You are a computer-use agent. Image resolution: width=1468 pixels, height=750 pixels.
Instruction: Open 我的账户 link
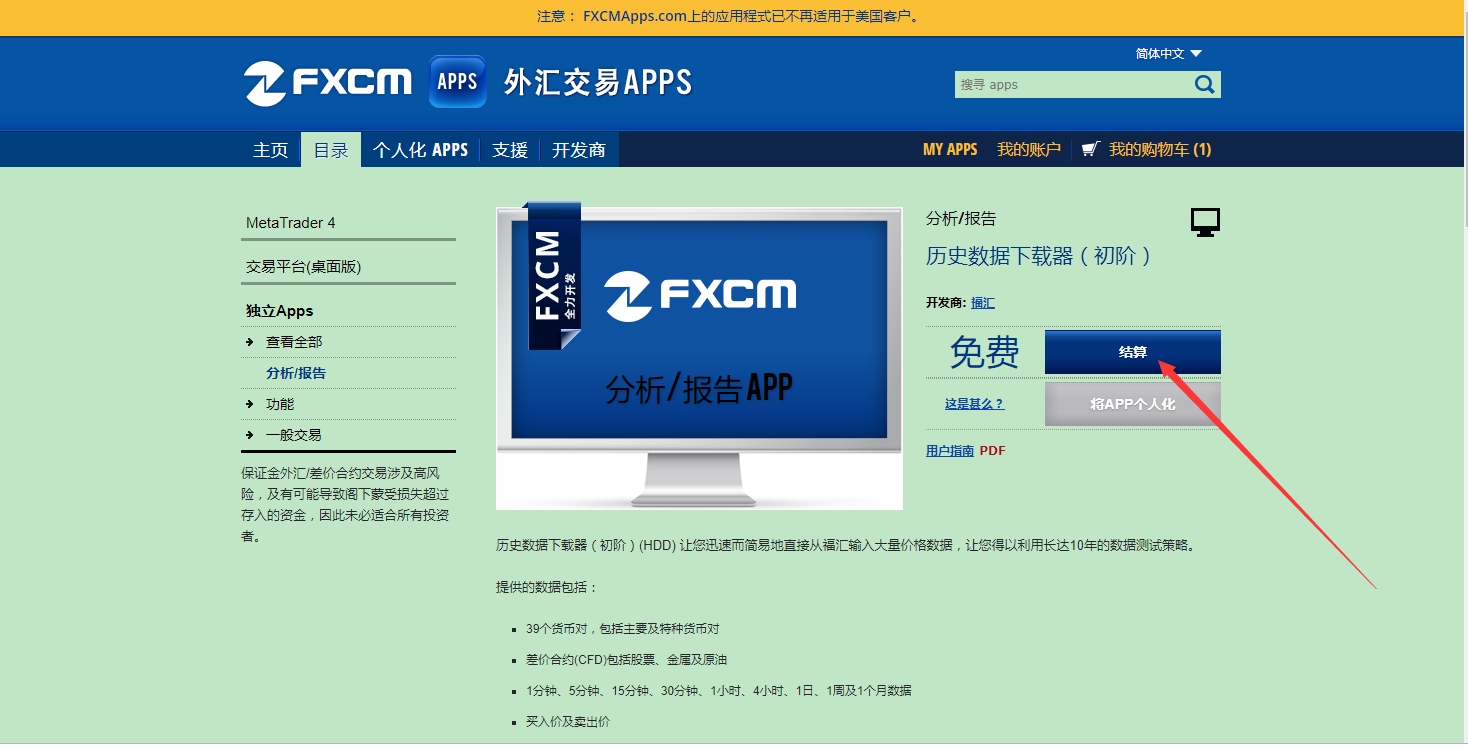(x=1029, y=149)
